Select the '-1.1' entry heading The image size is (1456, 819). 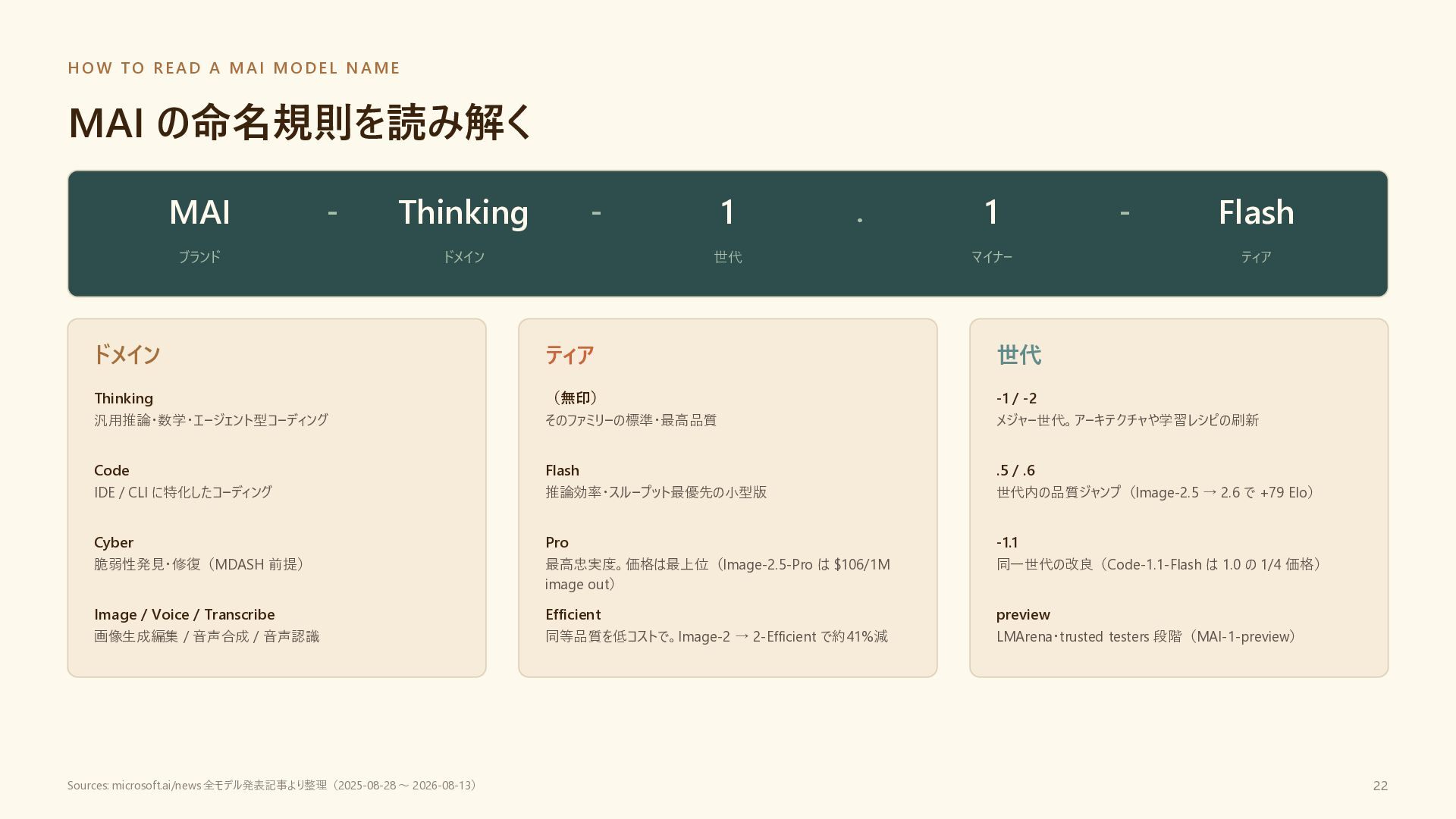(1007, 542)
